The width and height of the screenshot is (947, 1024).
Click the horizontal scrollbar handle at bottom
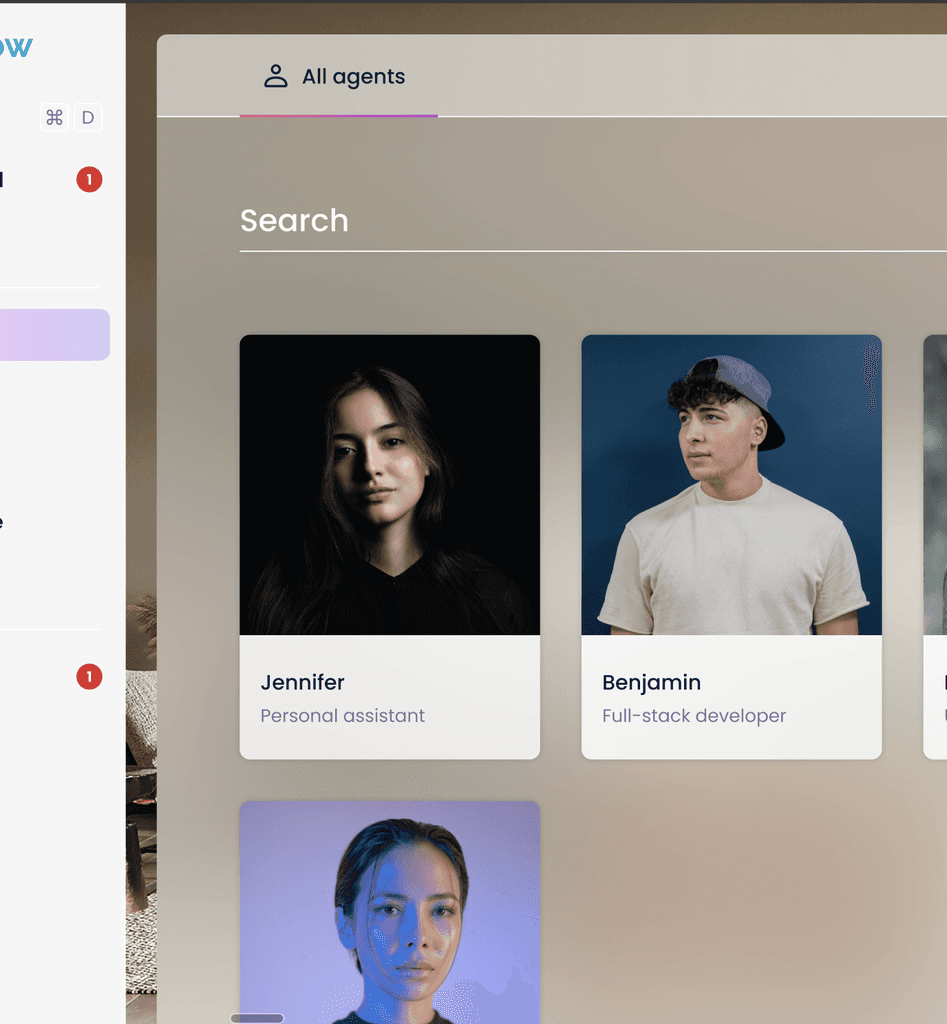tap(257, 1018)
